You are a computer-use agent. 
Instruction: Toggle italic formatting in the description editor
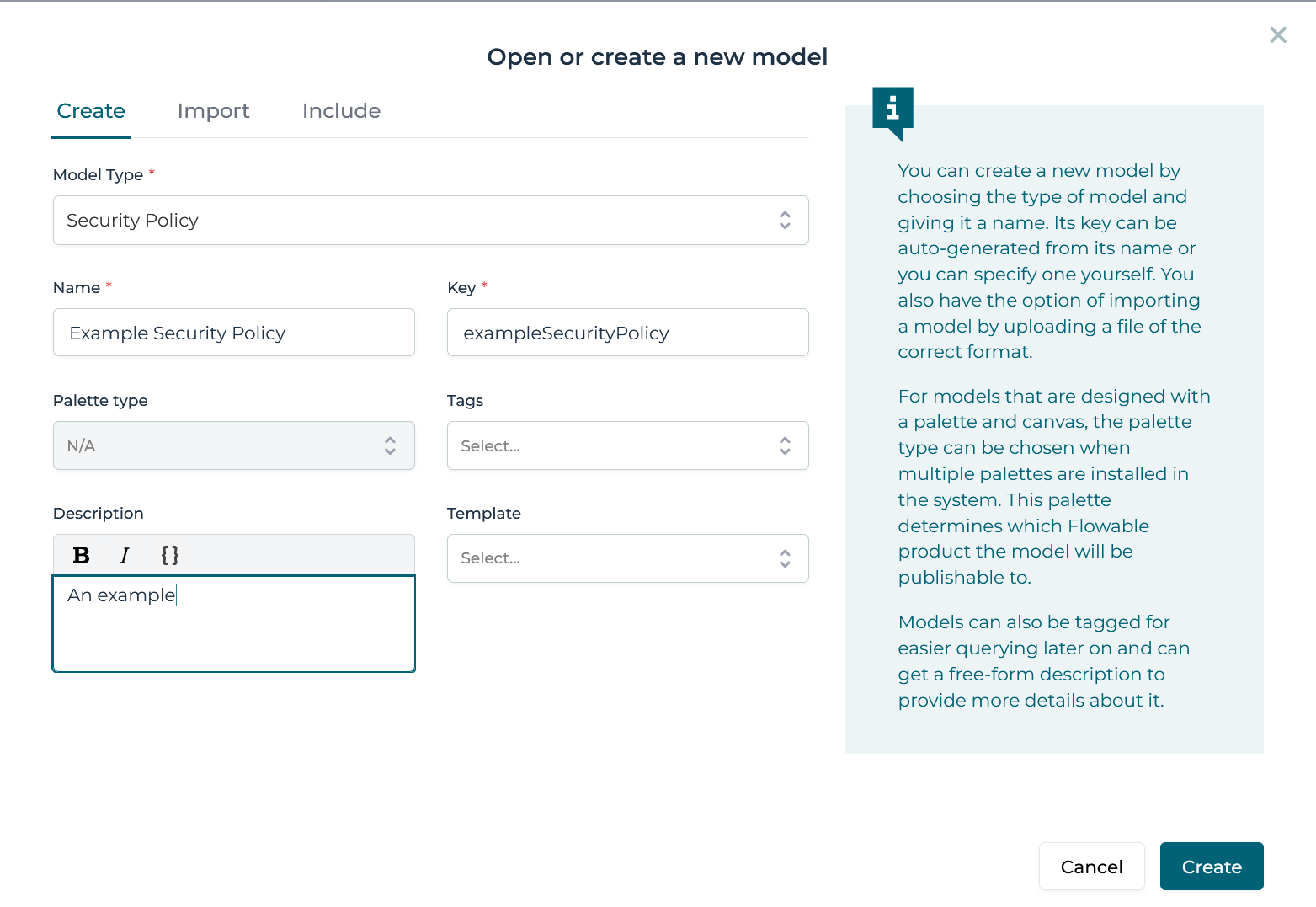pos(125,555)
